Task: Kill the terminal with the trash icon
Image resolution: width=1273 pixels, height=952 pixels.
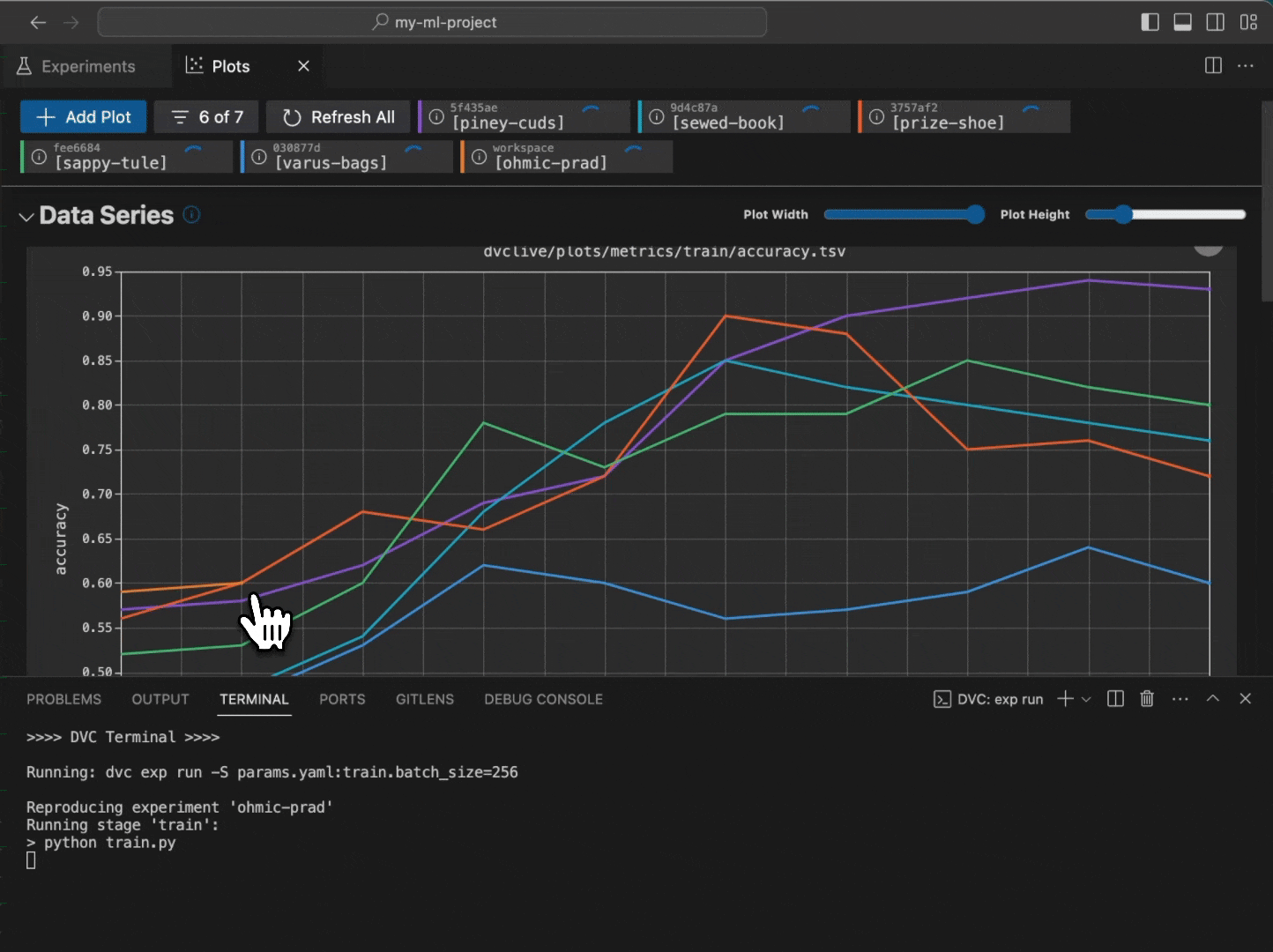Action: click(1146, 699)
